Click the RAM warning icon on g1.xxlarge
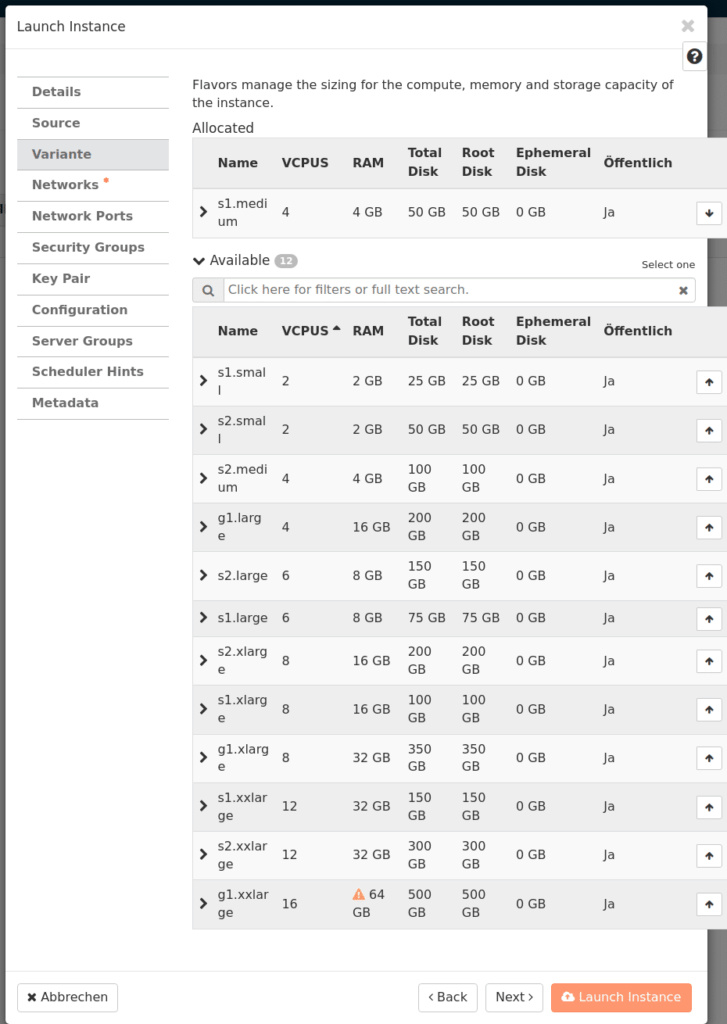 tap(358, 895)
